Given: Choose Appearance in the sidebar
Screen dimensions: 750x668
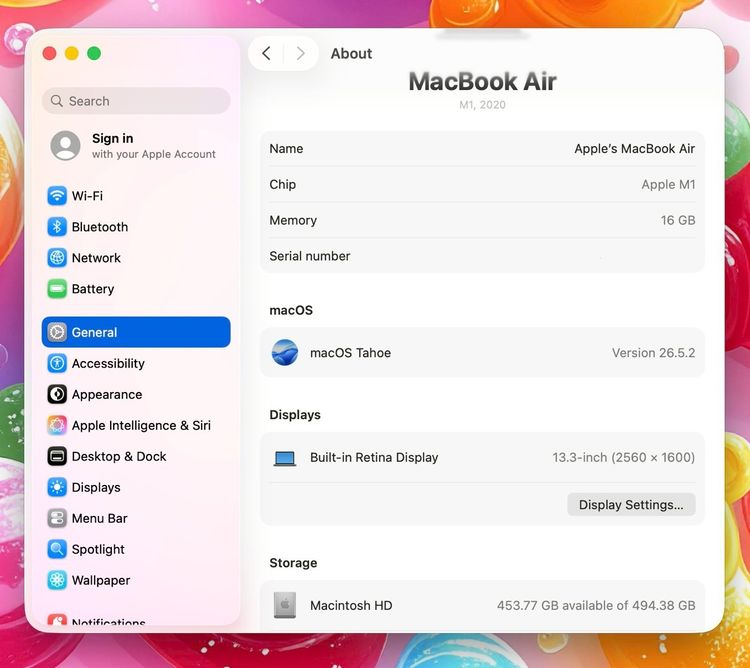Looking at the screenshot, I should 136,394.
